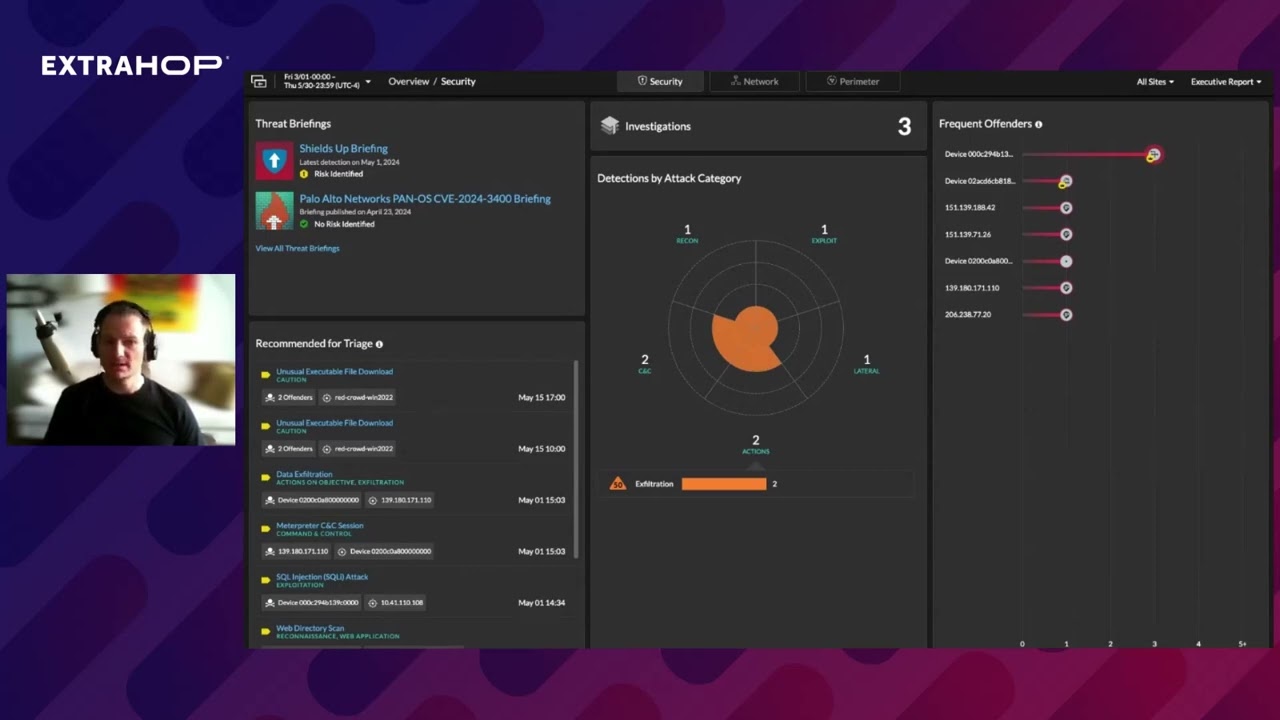Open the Investigations count of 3

click(904, 127)
